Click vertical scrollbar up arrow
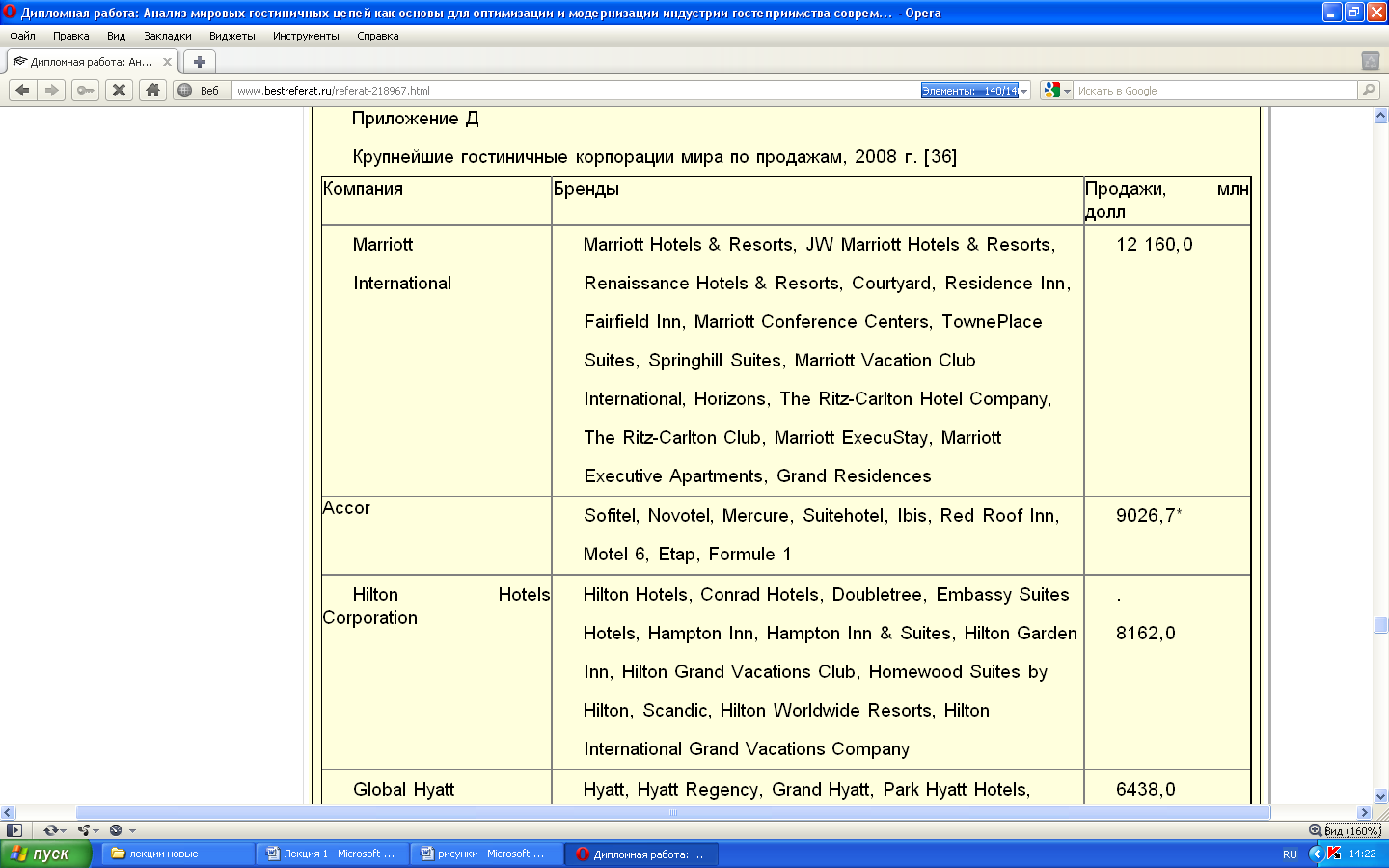Image resolution: width=1389 pixels, height=868 pixels. 1380,116
